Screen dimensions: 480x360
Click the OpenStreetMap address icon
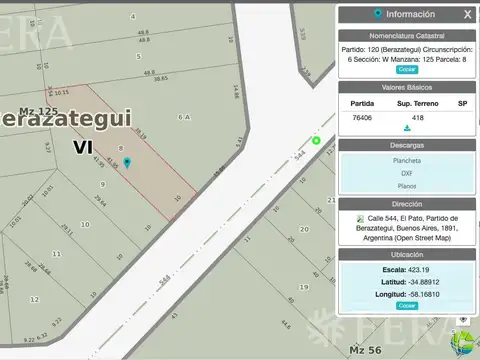(x=360, y=219)
